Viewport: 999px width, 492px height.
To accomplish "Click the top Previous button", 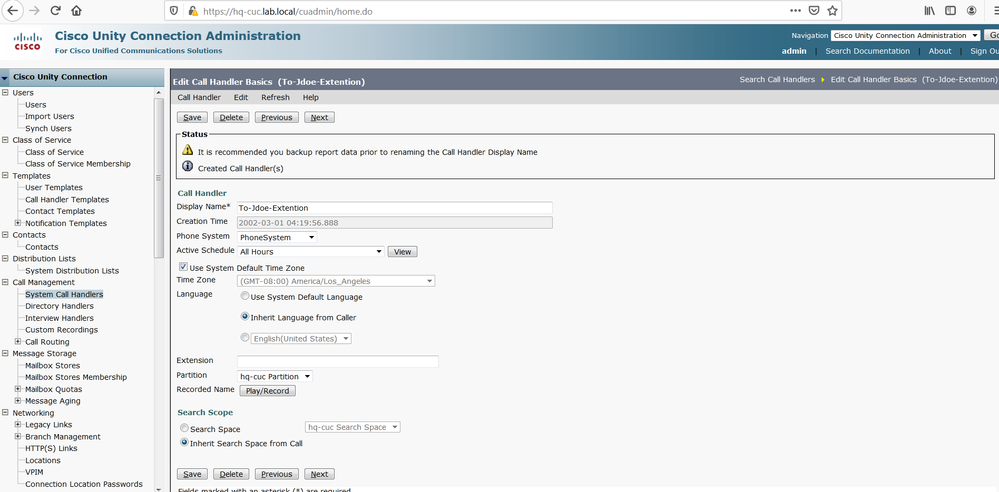I will coord(277,117).
